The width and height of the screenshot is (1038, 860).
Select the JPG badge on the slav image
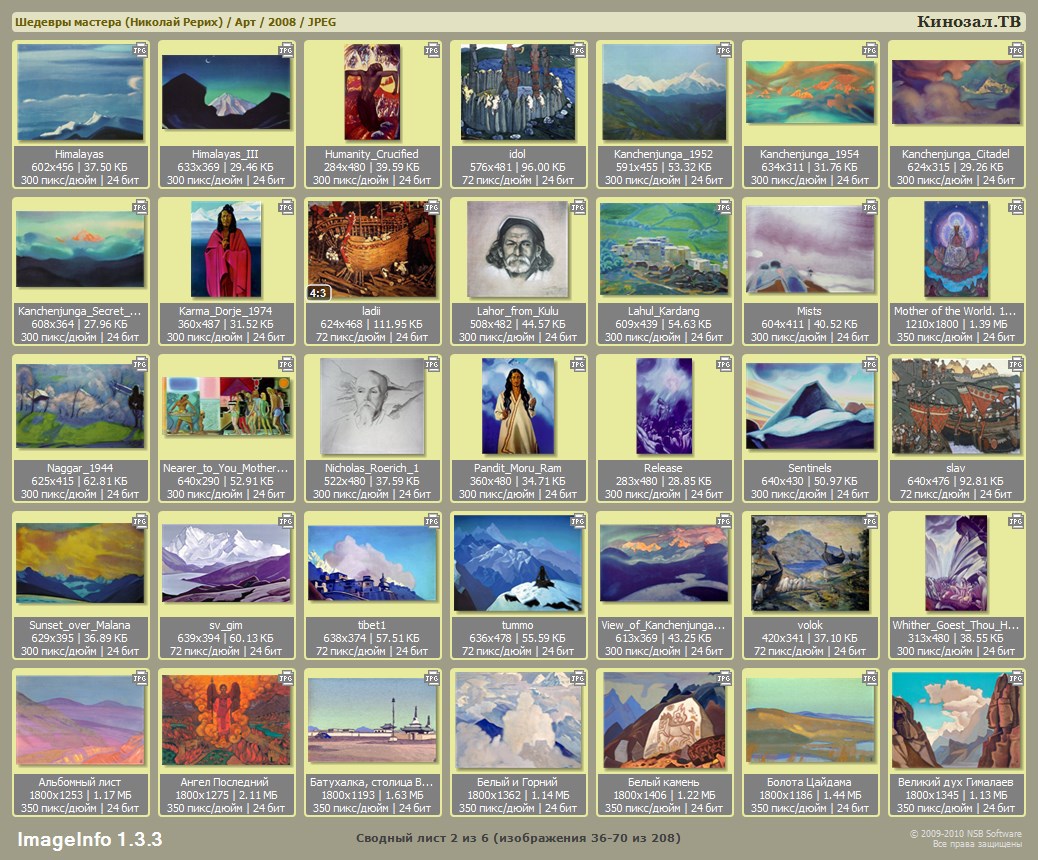click(1016, 364)
